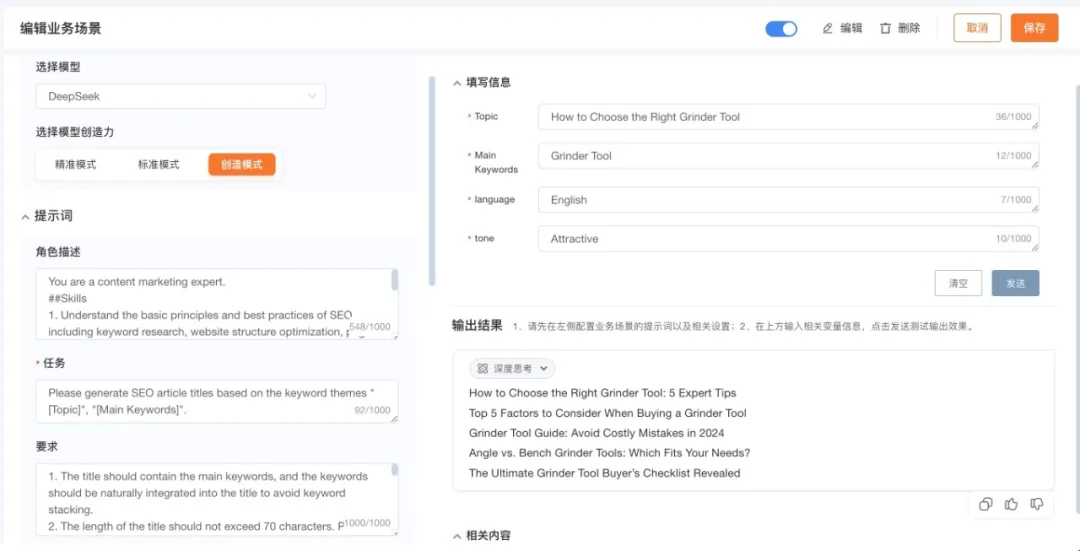This screenshot has width=1080, height=551.
Task: Click the 取消 cancel button
Action: tap(977, 28)
